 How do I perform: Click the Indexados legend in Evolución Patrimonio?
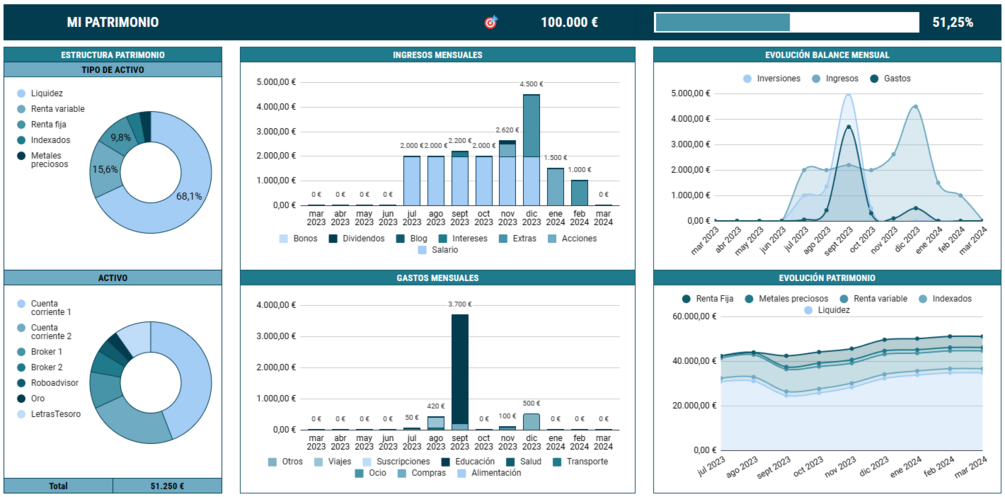[945, 299]
